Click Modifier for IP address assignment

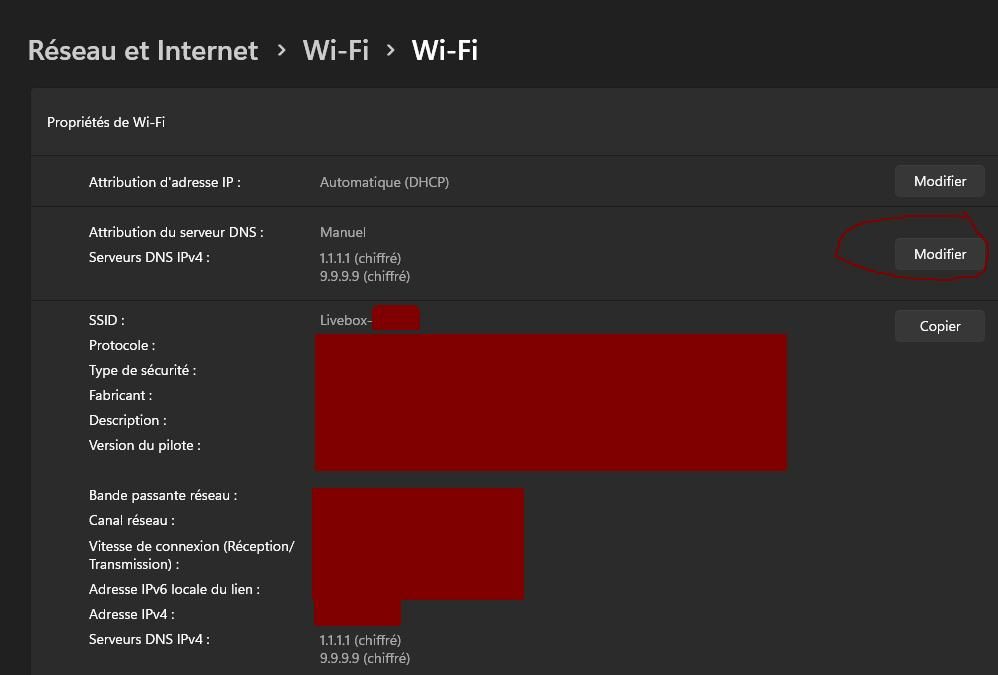(939, 181)
